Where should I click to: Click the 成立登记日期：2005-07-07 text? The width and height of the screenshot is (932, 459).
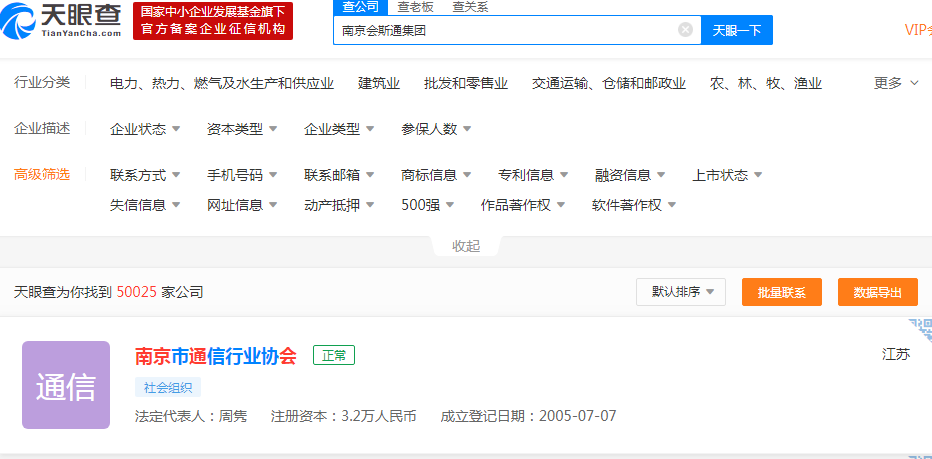click(528, 416)
